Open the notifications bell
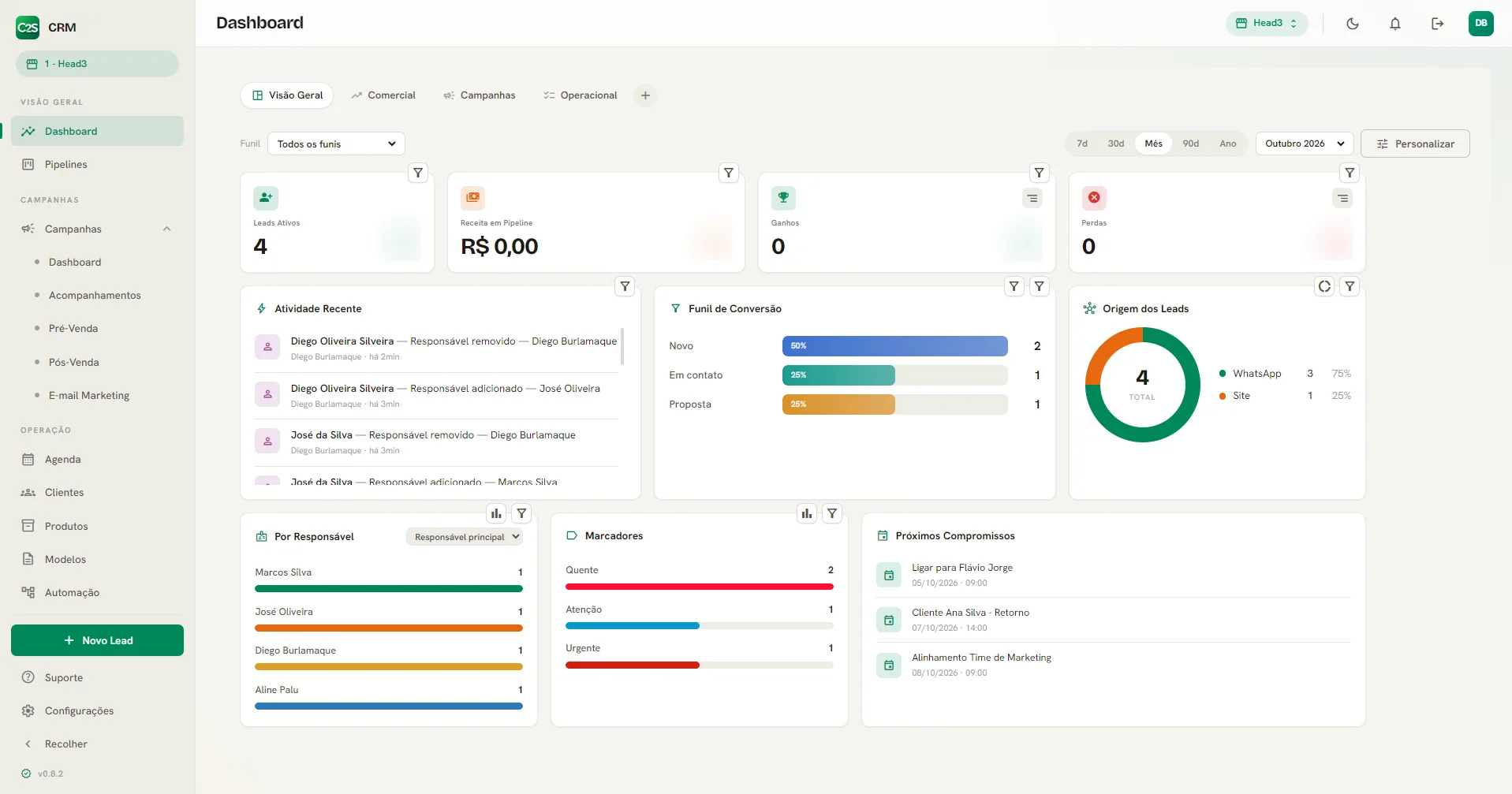Screen dimensions: 1512x794 1395,24
